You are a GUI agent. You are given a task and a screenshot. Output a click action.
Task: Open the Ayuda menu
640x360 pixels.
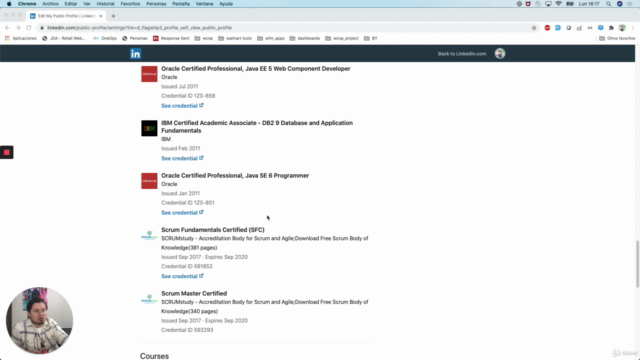coord(226,4)
